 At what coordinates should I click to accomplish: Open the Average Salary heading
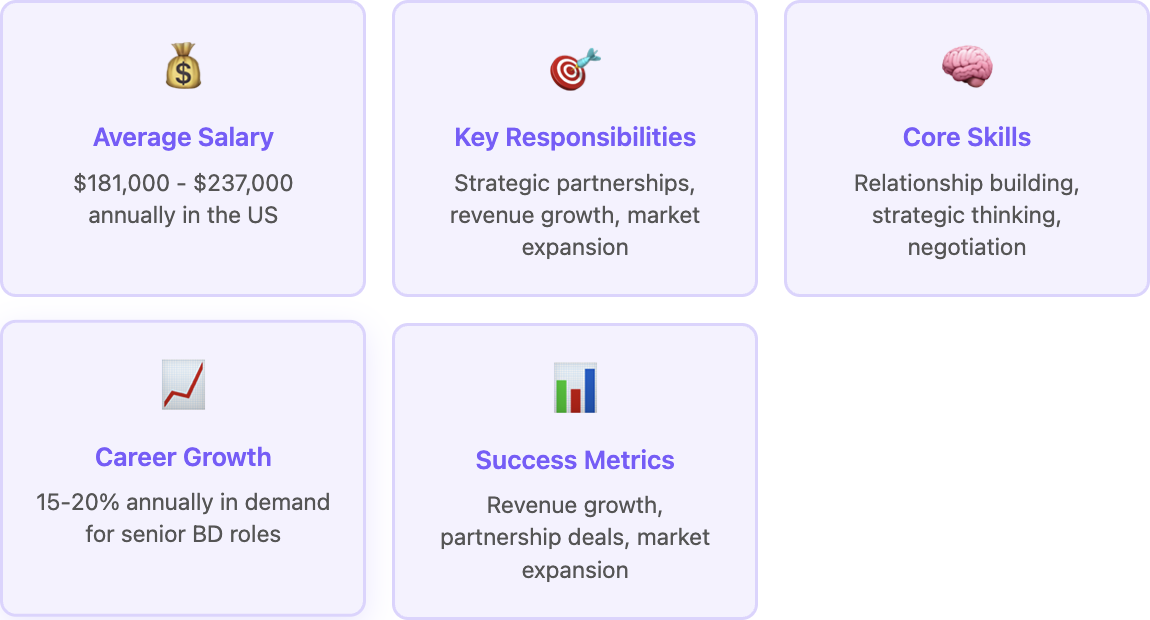183,137
